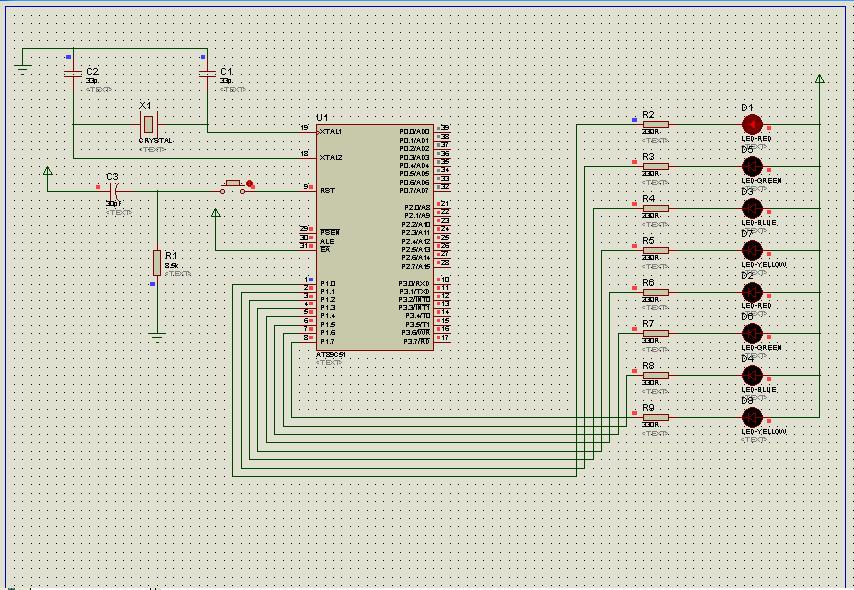Select resistor R1 near the ground
Screen dimensions: 854x590
coord(157,263)
